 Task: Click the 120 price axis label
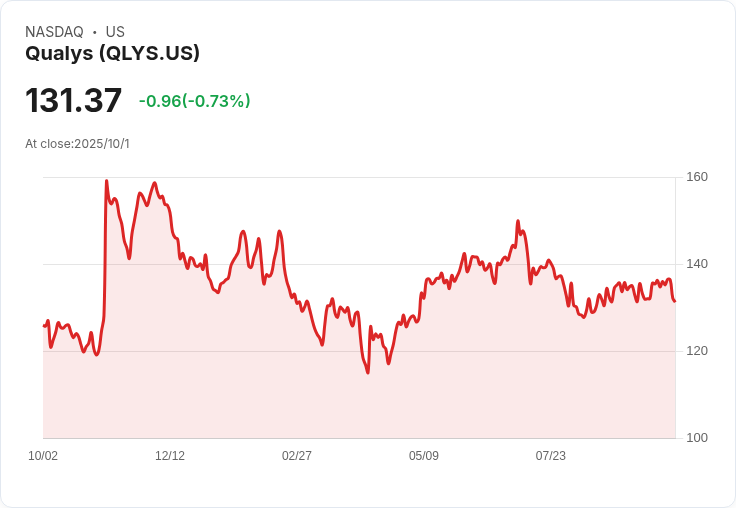(x=697, y=351)
